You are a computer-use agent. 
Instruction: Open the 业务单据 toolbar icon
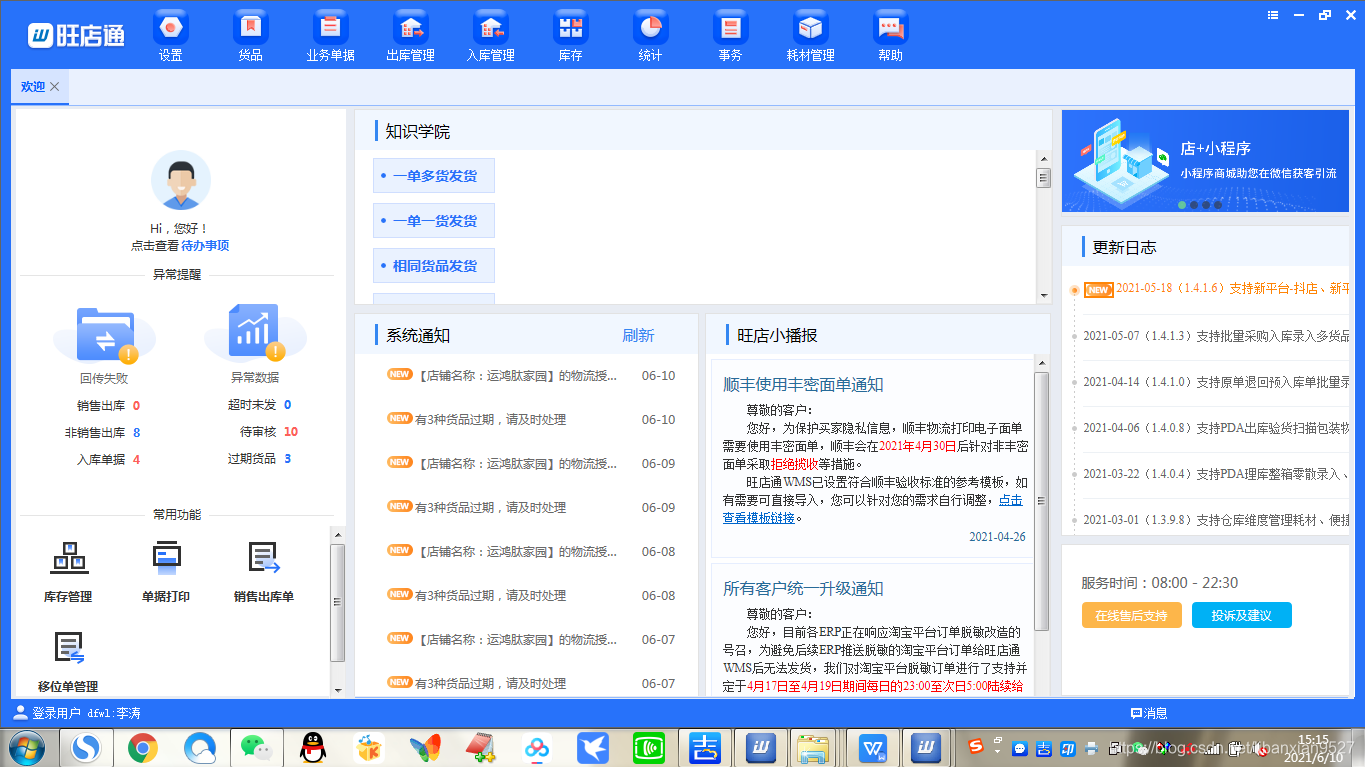[x=331, y=27]
